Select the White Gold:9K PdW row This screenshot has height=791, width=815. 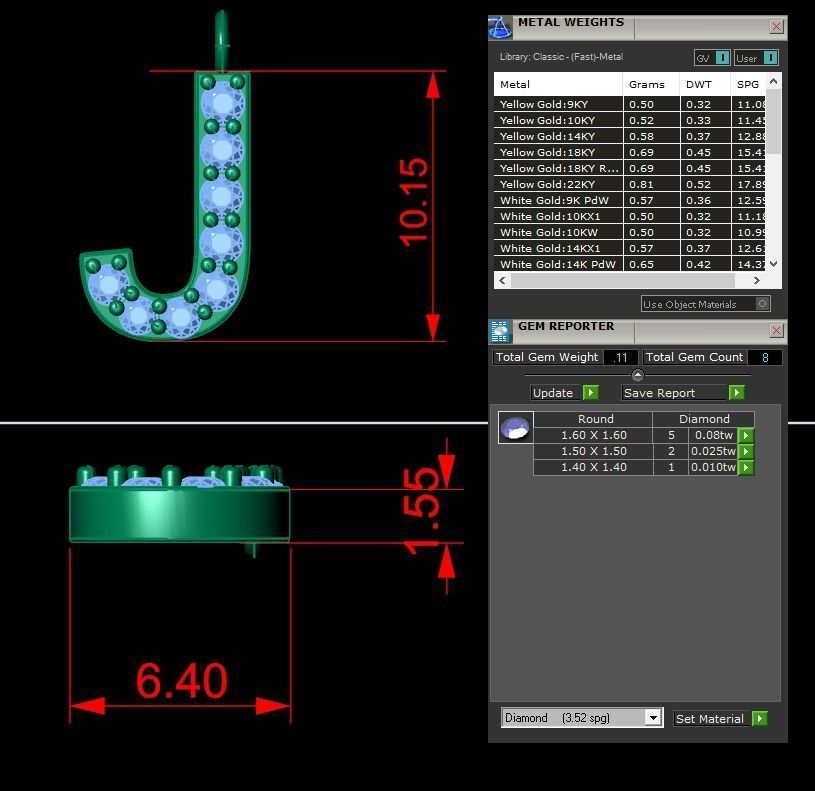[x=629, y=201]
